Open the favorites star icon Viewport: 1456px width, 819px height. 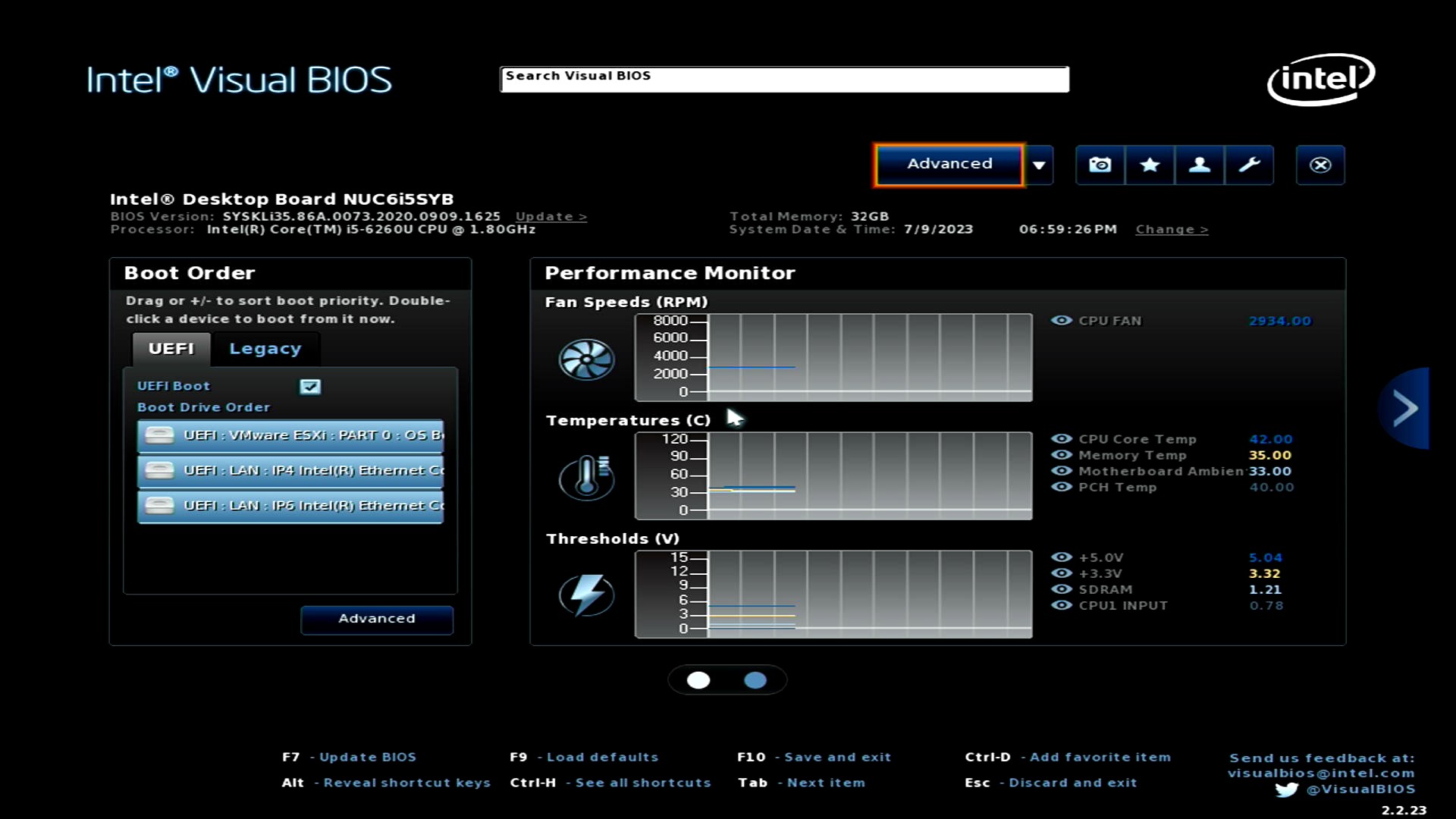[x=1150, y=165]
